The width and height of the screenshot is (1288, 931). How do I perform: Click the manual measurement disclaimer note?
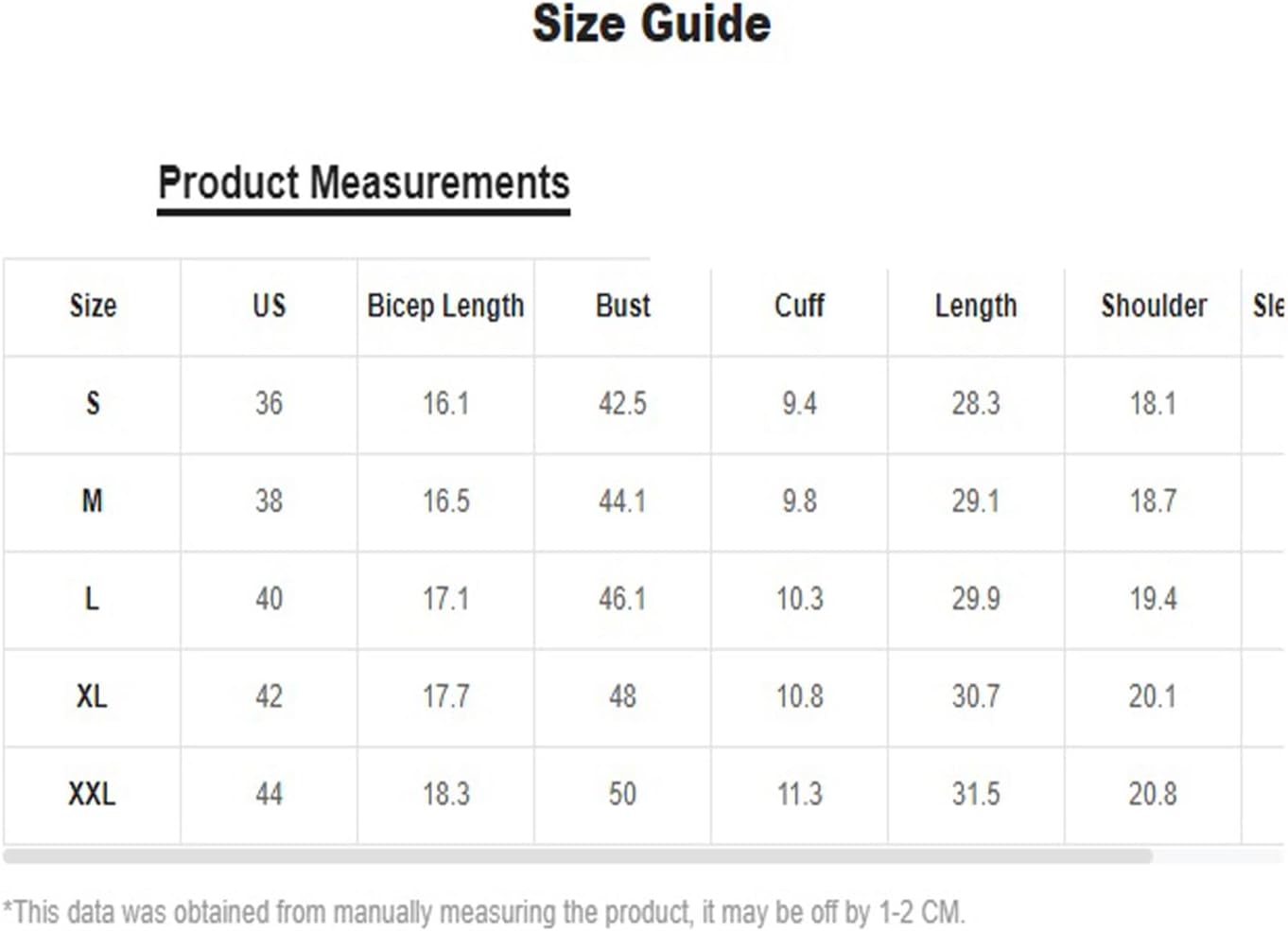pos(483,912)
